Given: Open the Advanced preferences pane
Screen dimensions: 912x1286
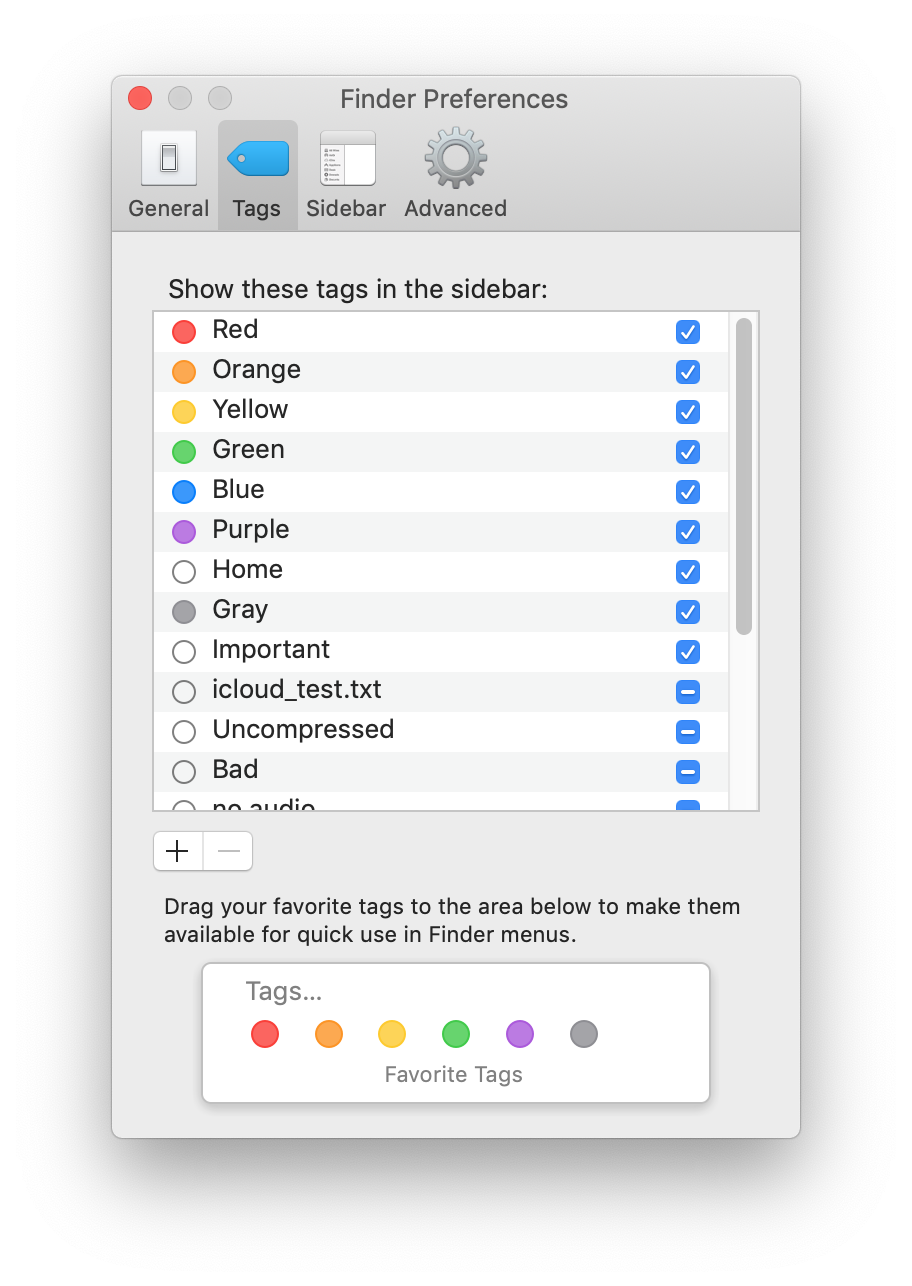Looking at the screenshot, I should point(455,170).
